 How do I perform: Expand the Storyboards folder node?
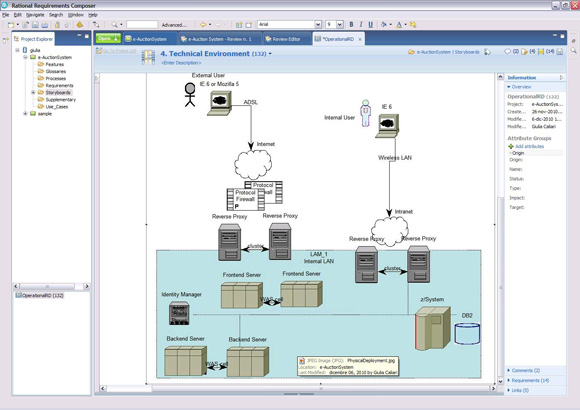pos(33,93)
